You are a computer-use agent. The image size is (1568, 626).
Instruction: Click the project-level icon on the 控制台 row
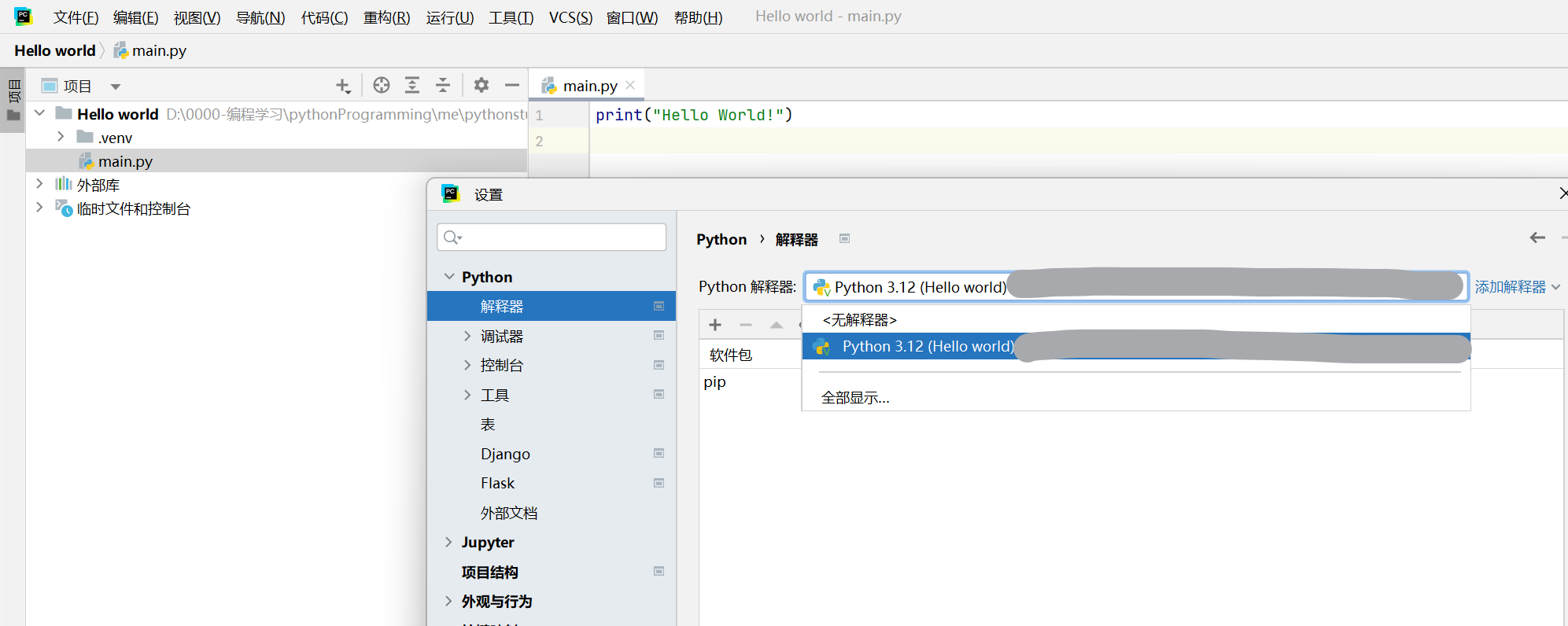(659, 365)
